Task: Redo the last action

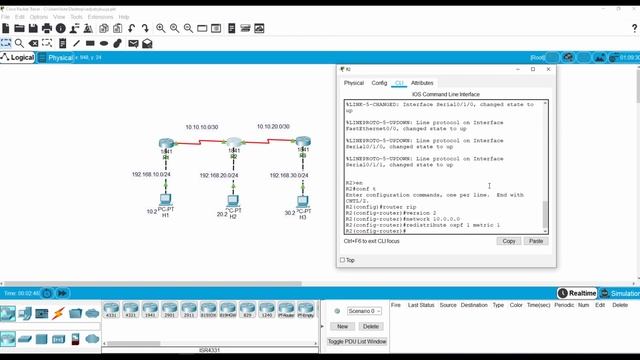Action: (x=145, y=28)
